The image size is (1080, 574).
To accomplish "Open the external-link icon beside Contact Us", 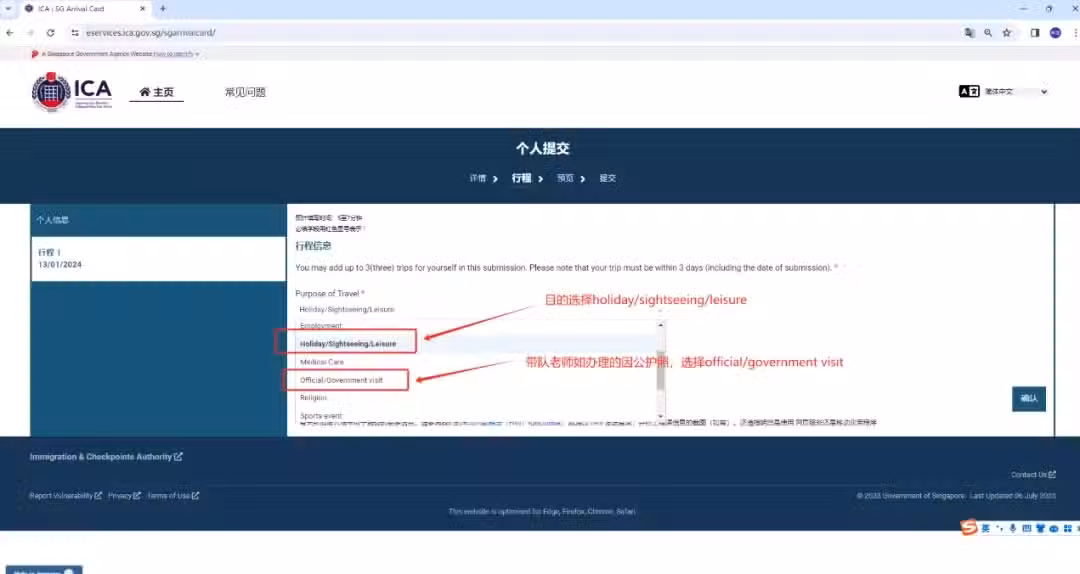I will coord(1052,474).
